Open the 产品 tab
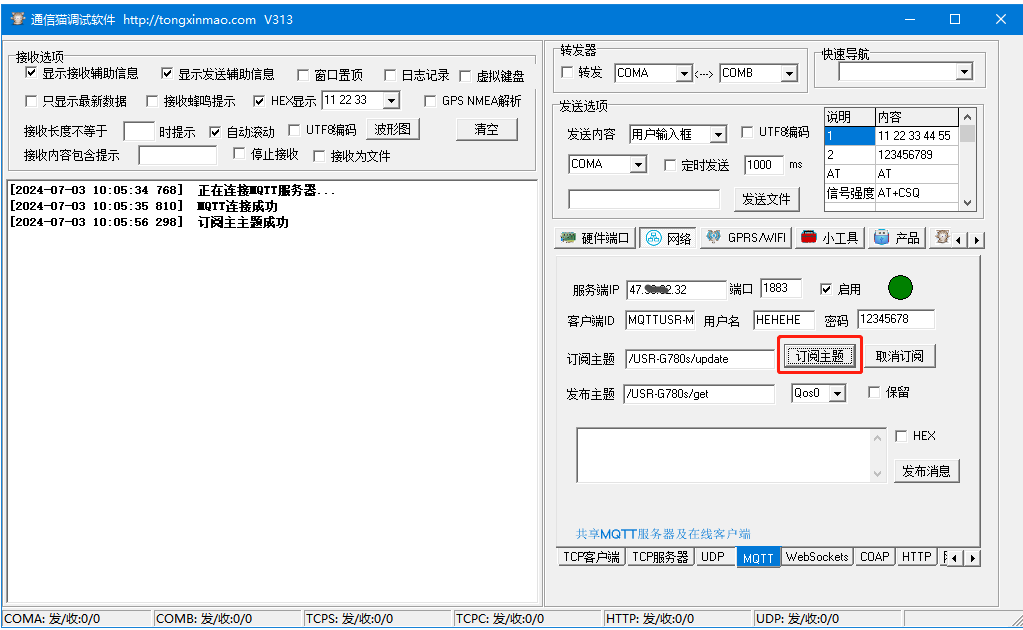The height and width of the screenshot is (630, 1023). 897,238
